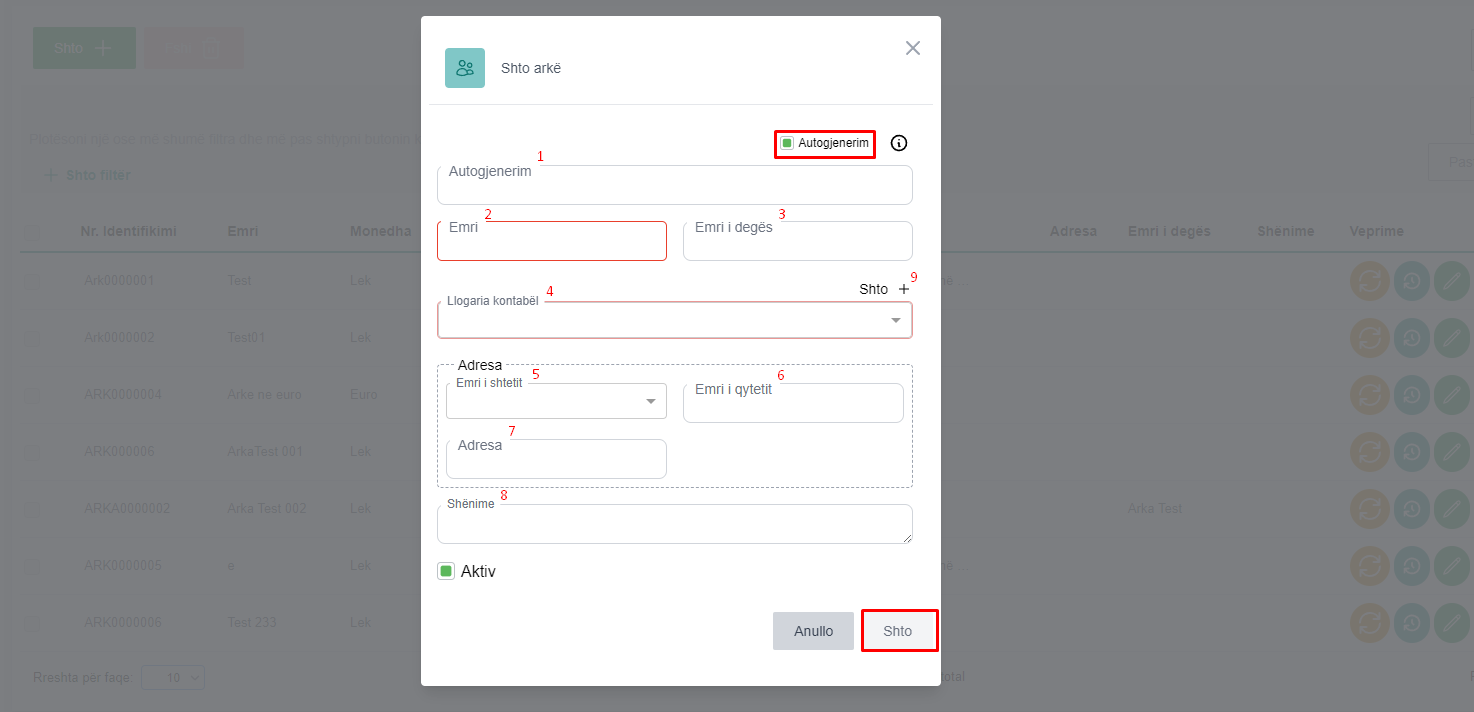
Task: Click the edit pencil for ARK0000004
Action: pyautogui.click(x=1452, y=395)
